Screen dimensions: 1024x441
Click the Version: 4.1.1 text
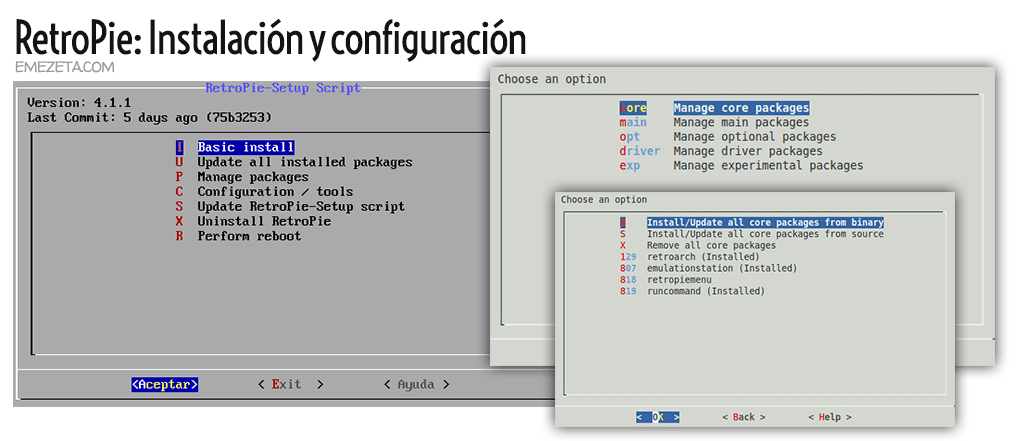point(79,103)
